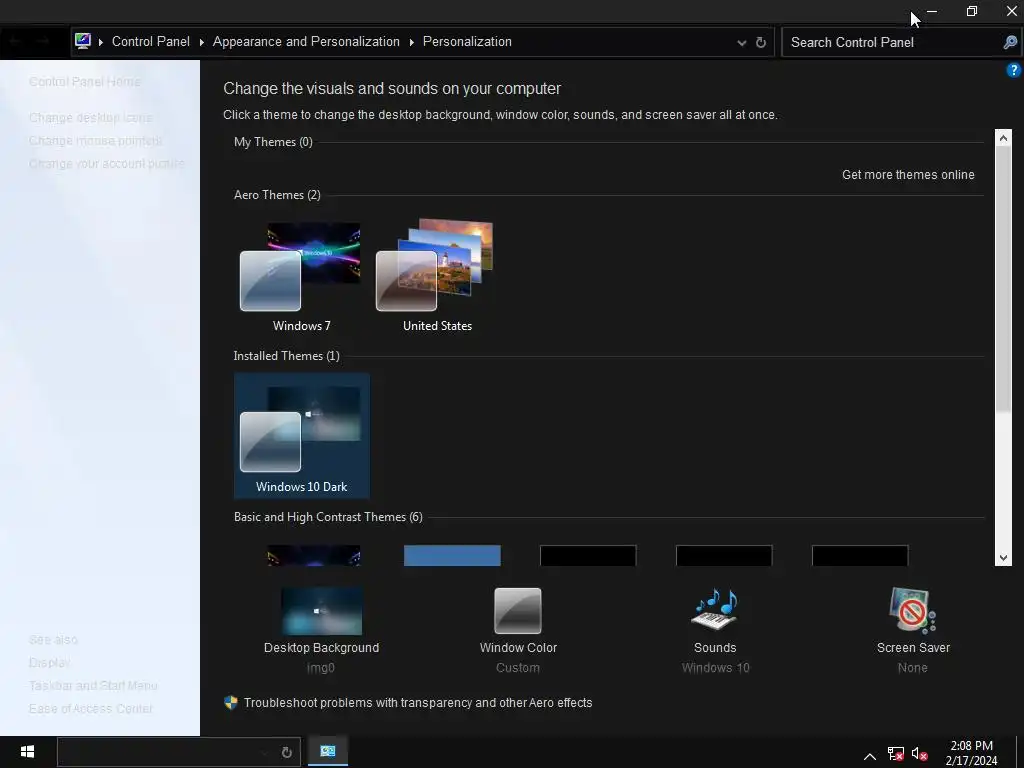Click the network status tray icon
1024x768 pixels.
(x=895, y=754)
